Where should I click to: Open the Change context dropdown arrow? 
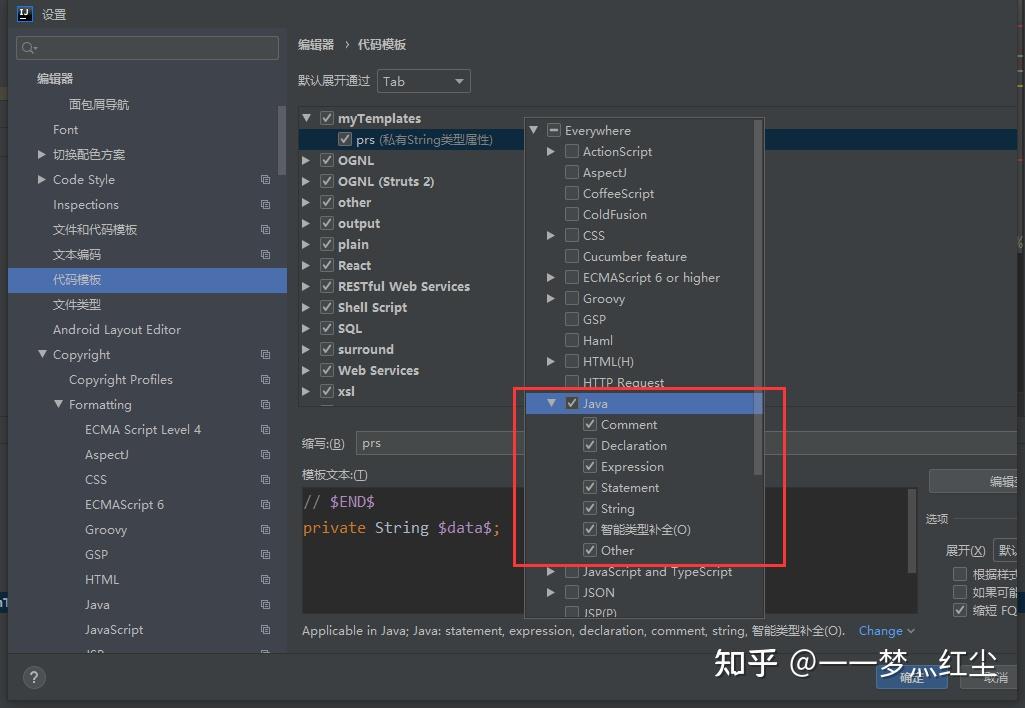911,631
